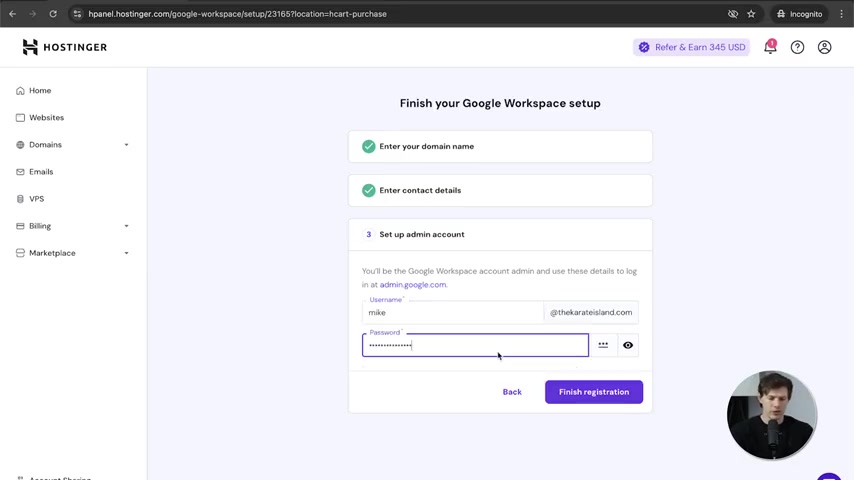Click the Home house icon
Viewport: 854px width, 480px height.
(x=20, y=90)
